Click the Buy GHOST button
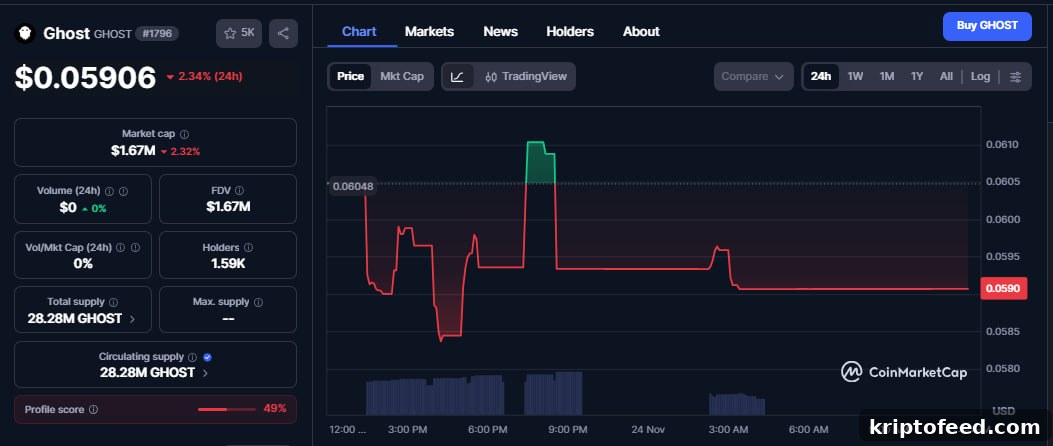This screenshot has height=446, width=1053. click(987, 26)
